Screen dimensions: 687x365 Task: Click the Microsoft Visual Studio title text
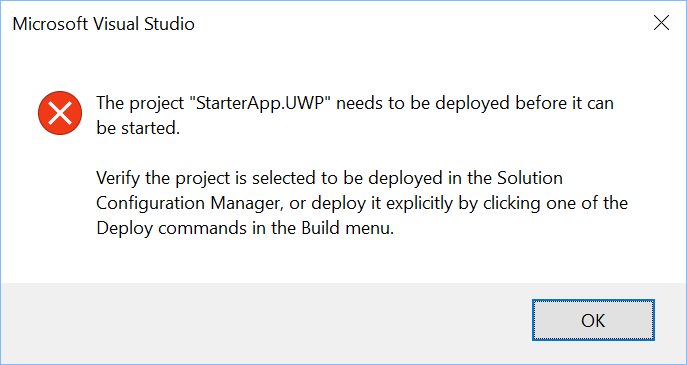(103, 24)
